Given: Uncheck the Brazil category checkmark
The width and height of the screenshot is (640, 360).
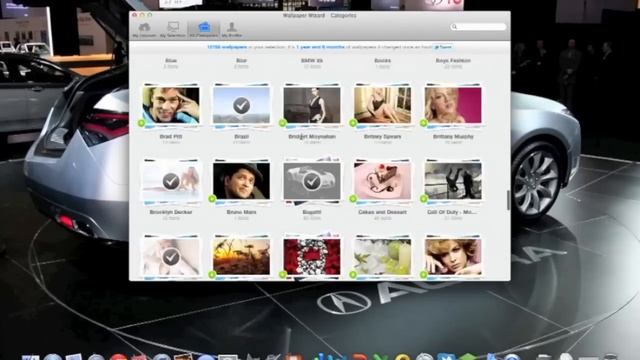Looking at the screenshot, I should point(241,105).
